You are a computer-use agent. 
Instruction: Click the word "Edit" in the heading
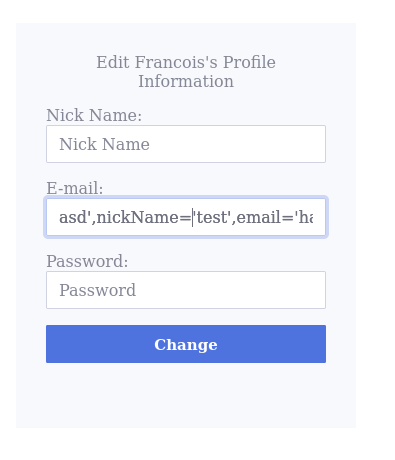[x=113, y=62]
